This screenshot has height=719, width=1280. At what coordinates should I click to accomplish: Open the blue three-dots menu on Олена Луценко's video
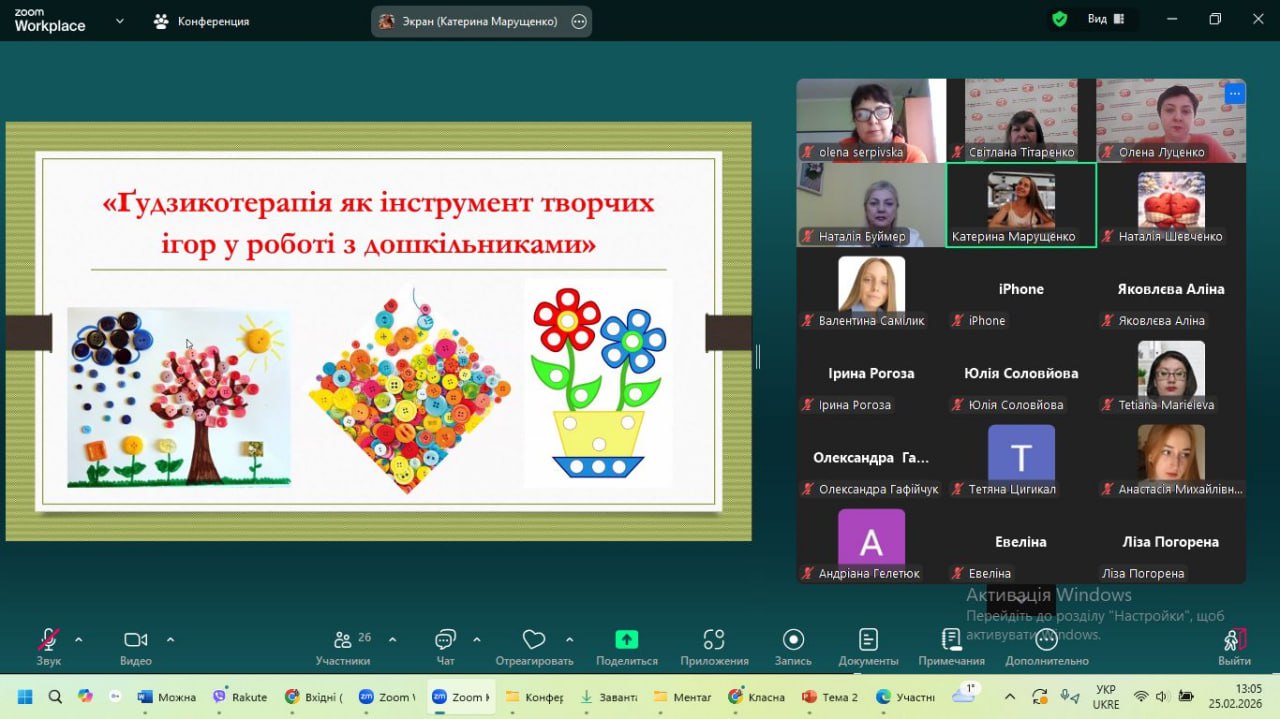click(x=1235, y=94)
